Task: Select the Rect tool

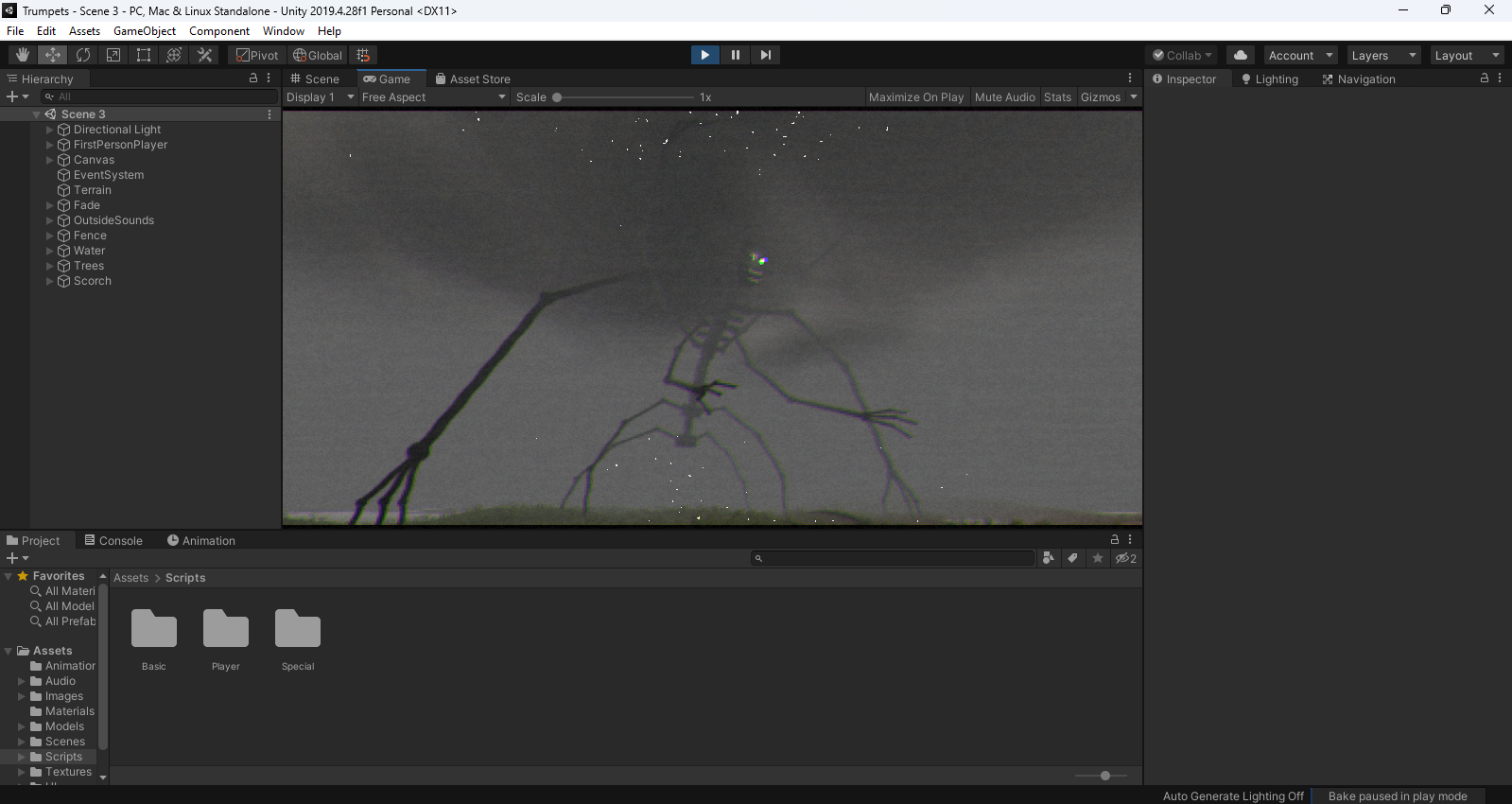Action: (144, 55)
